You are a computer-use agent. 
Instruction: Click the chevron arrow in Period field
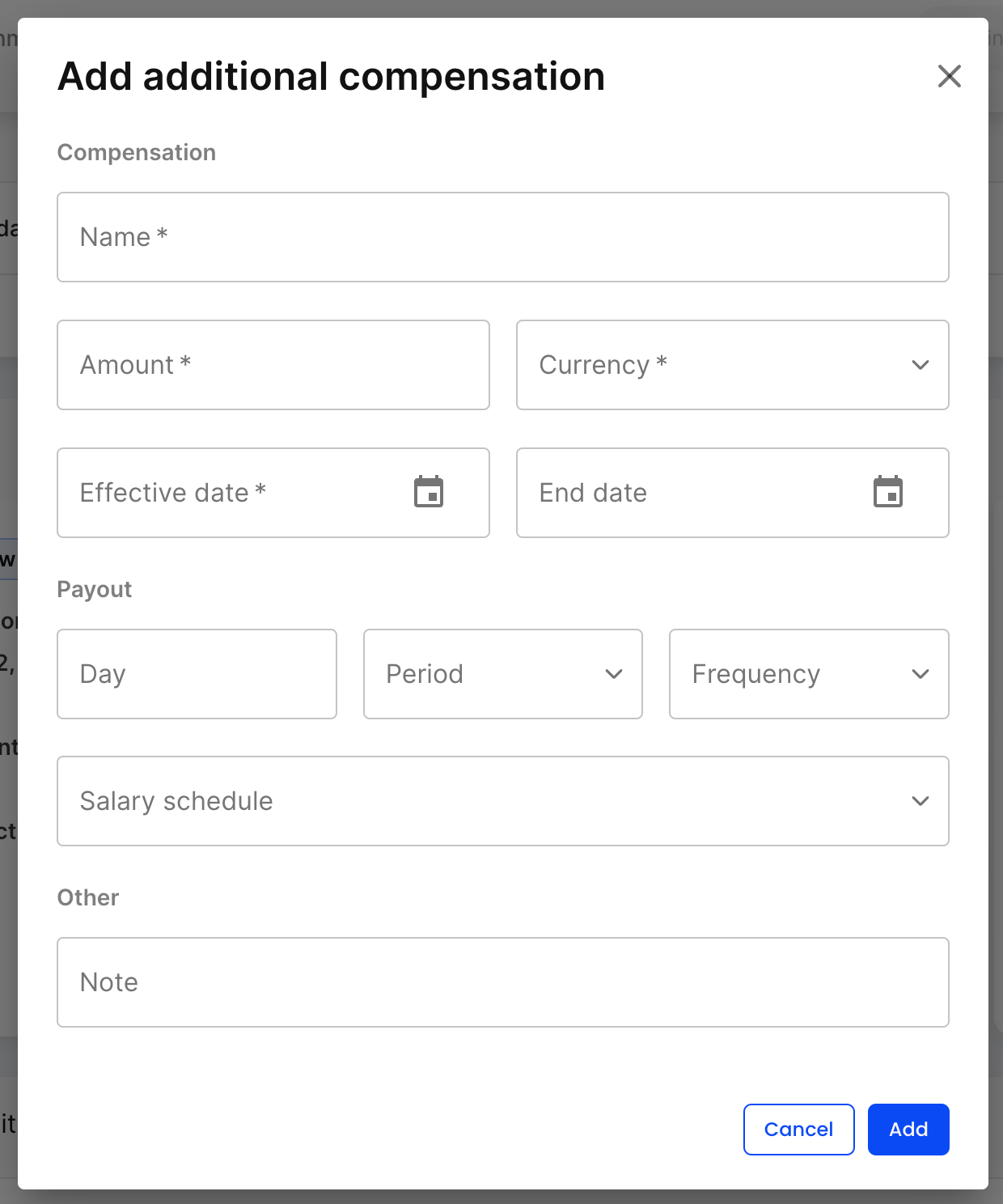point(614,674)
